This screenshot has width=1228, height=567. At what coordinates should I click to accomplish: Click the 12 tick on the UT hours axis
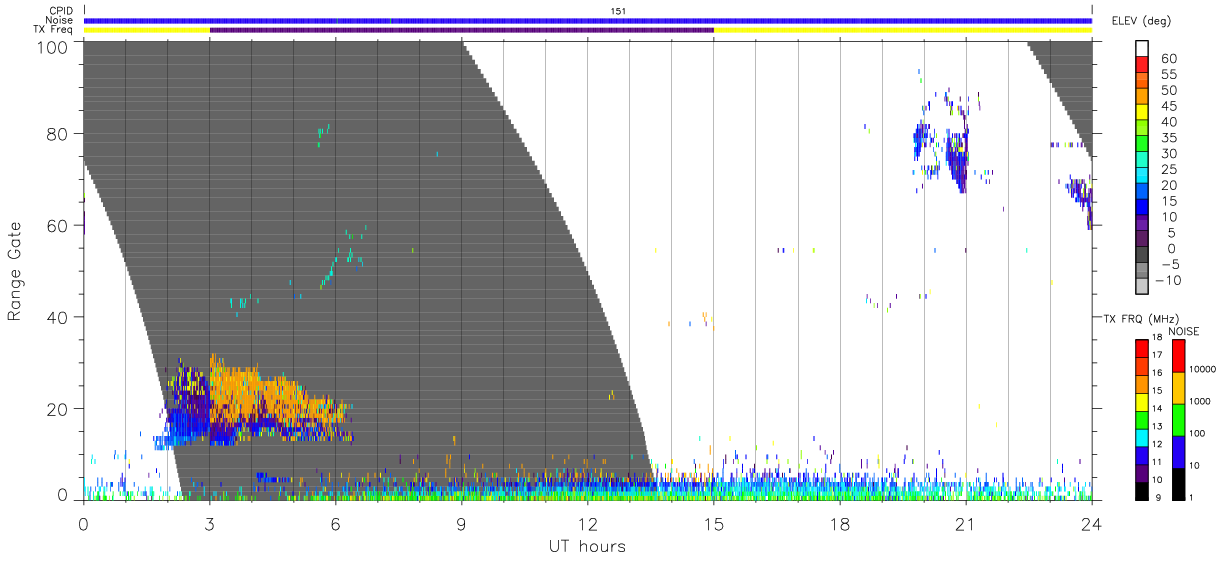click(x=588, y=522)
